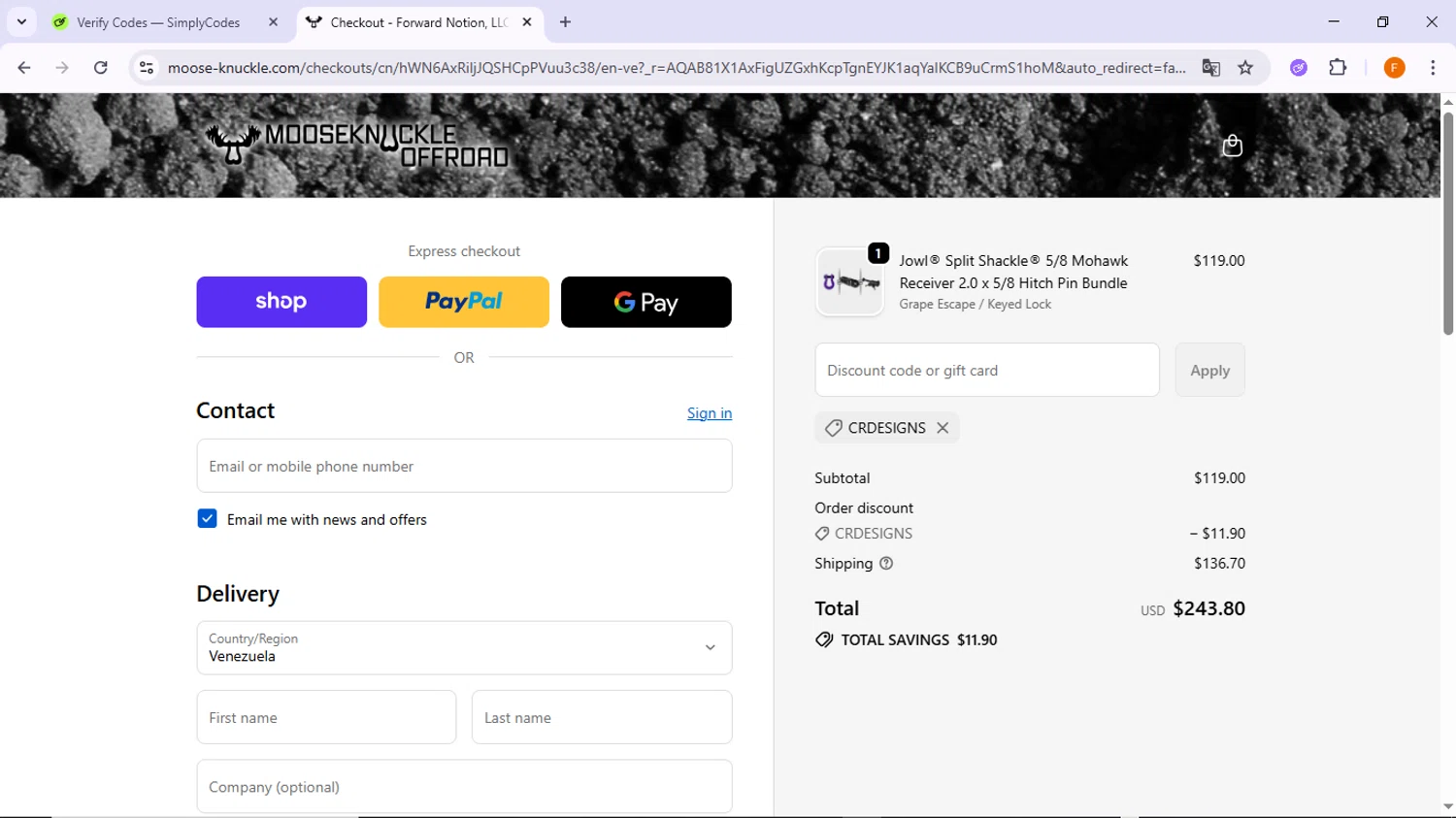Open the browser extensions puzzle icon

1338,68
